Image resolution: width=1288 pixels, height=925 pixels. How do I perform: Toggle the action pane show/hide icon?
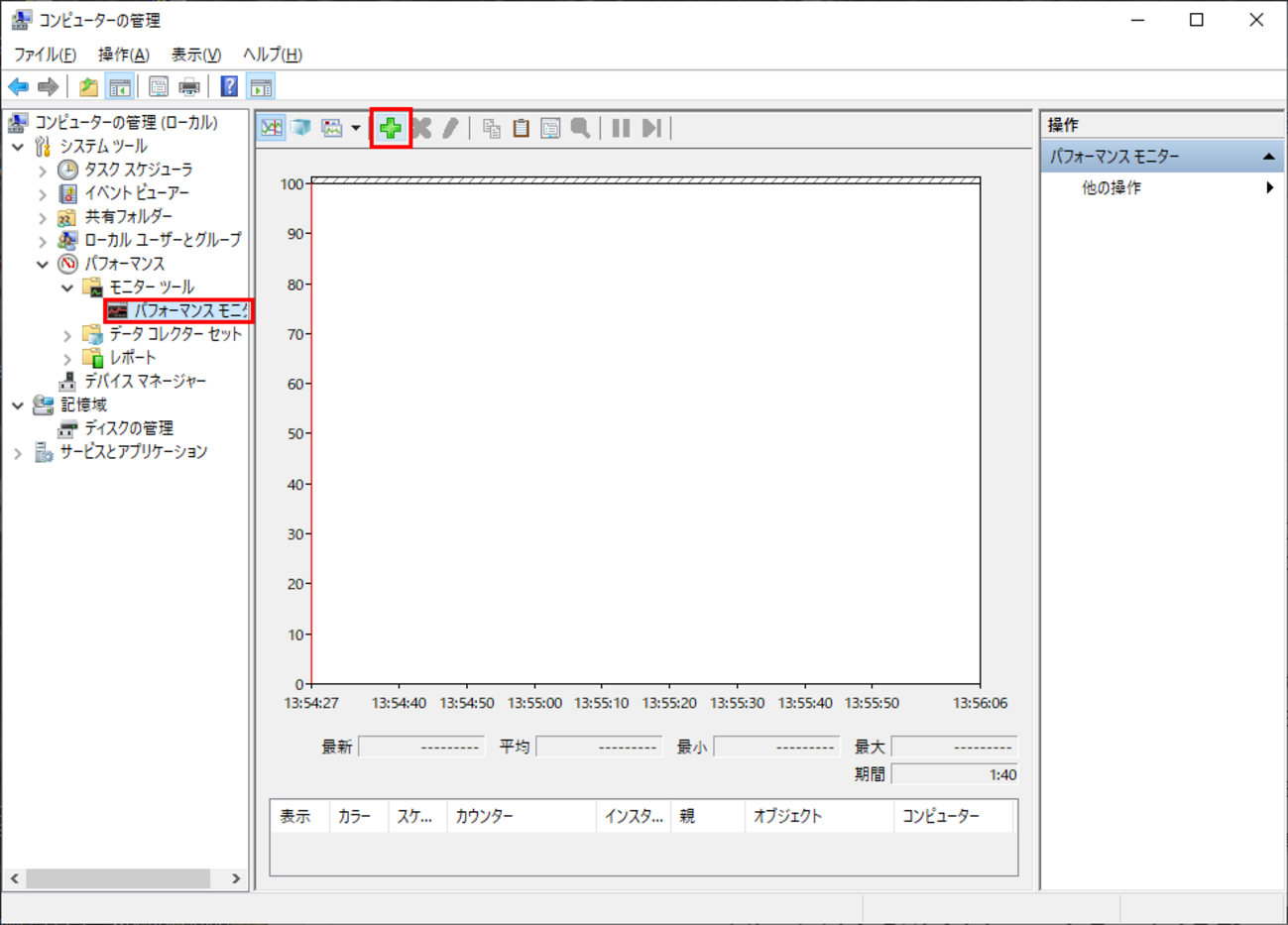click(x=262, y=87)
